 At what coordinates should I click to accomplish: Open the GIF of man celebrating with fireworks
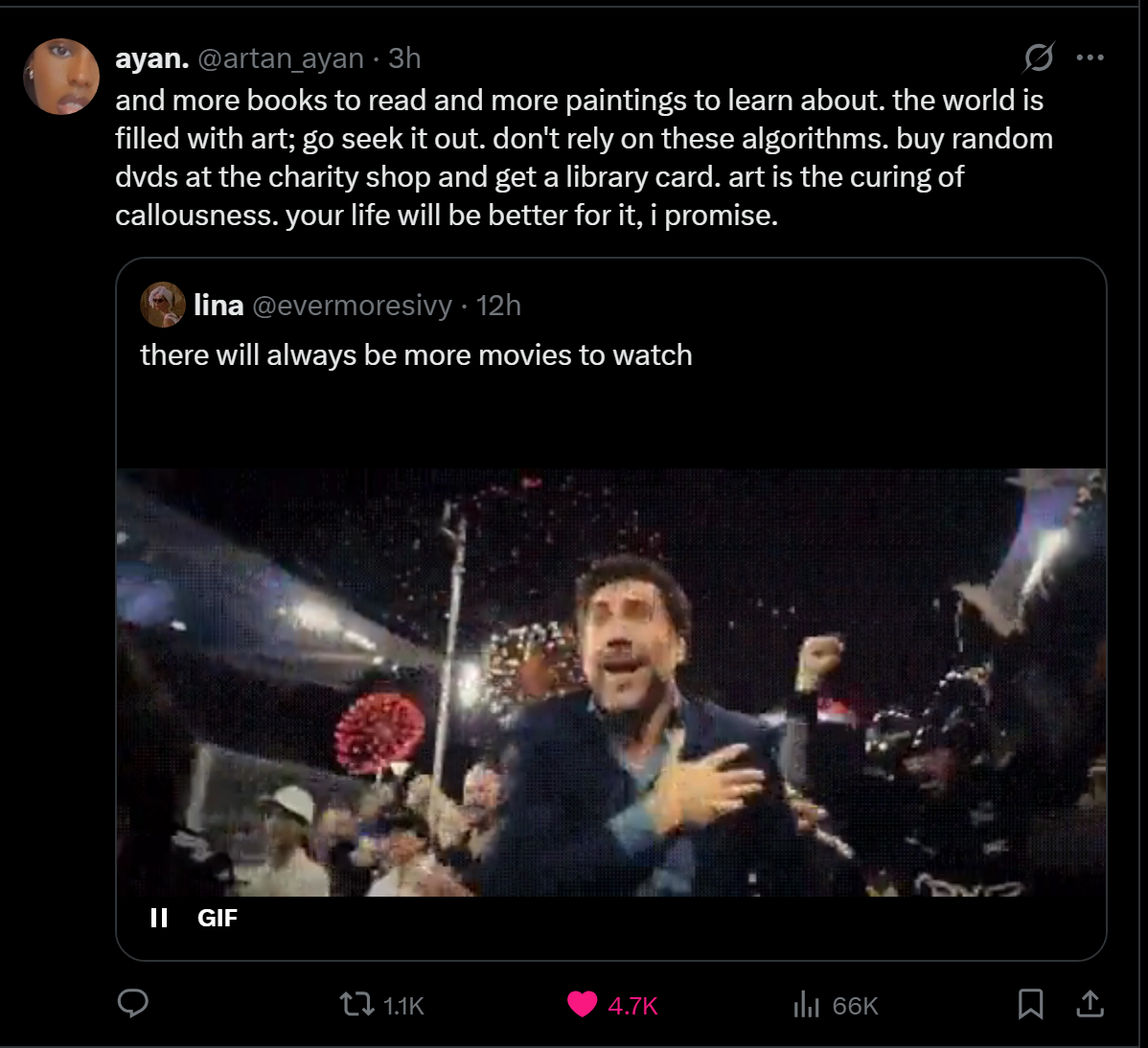pyautogui.click(x=610, y=682)
